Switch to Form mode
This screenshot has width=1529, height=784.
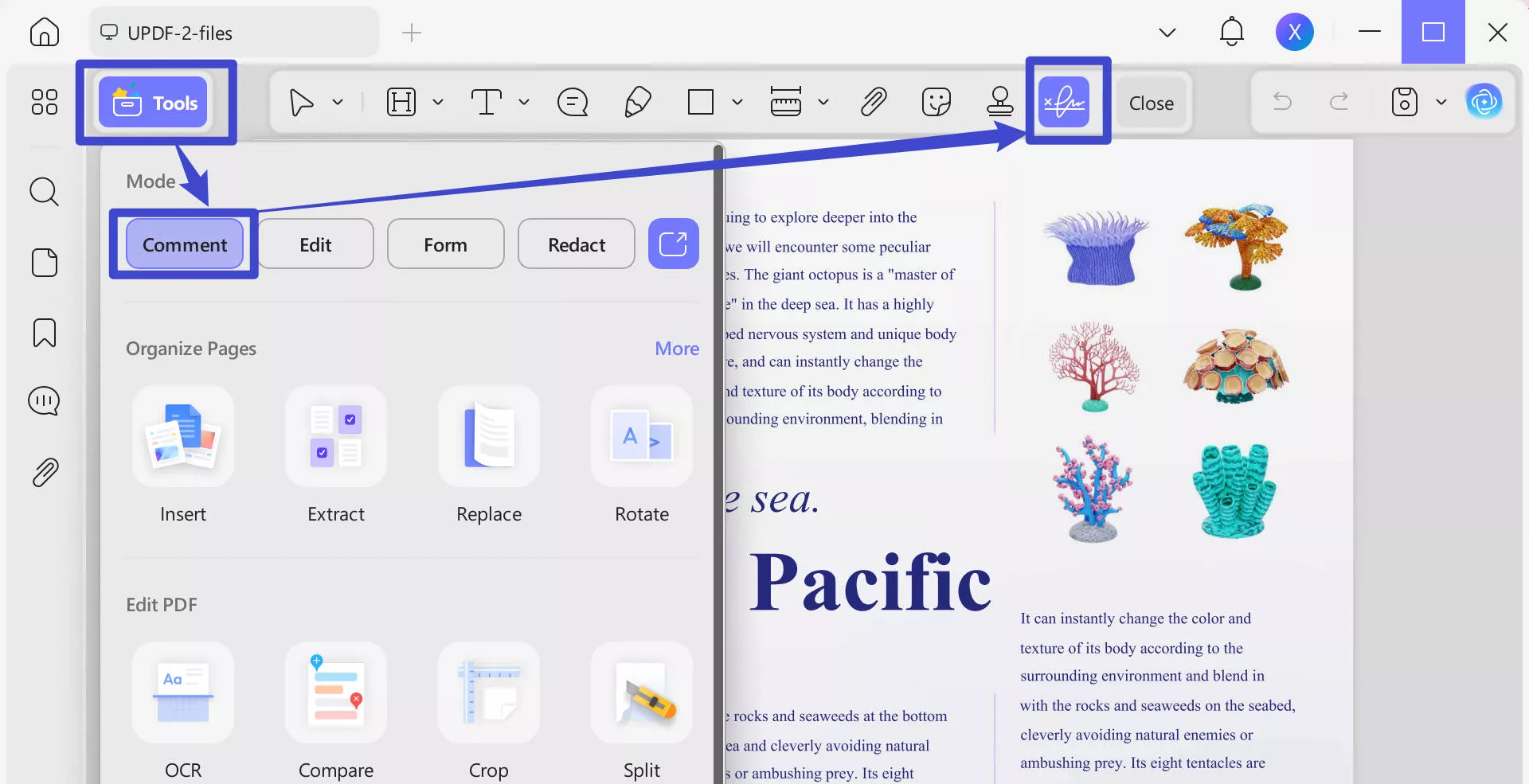point(445,244)
